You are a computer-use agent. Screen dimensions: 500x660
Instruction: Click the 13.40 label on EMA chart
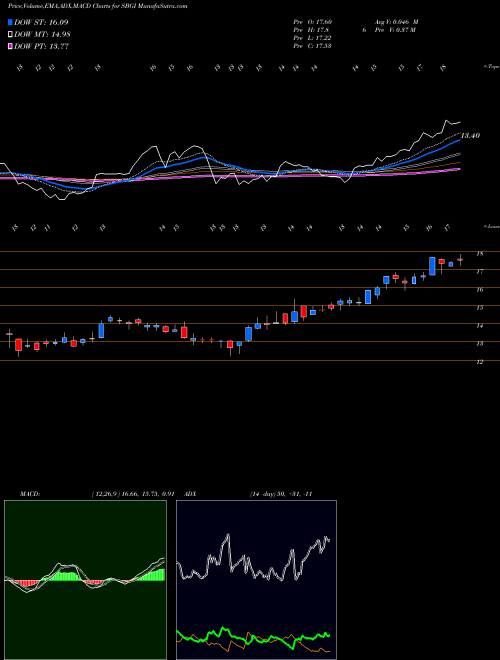click(470, 136)
